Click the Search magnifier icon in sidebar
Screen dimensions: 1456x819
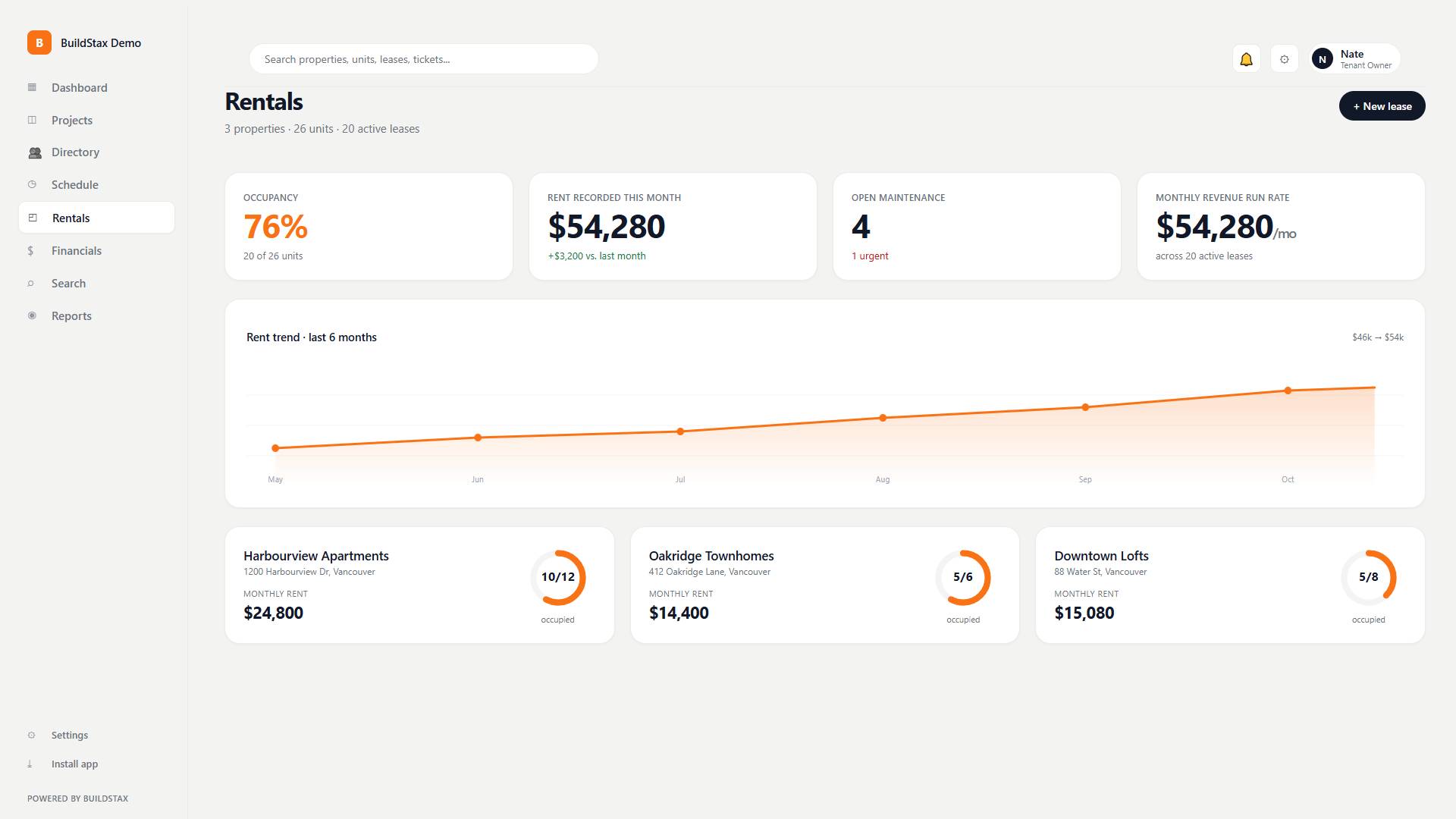pos(31,284)
